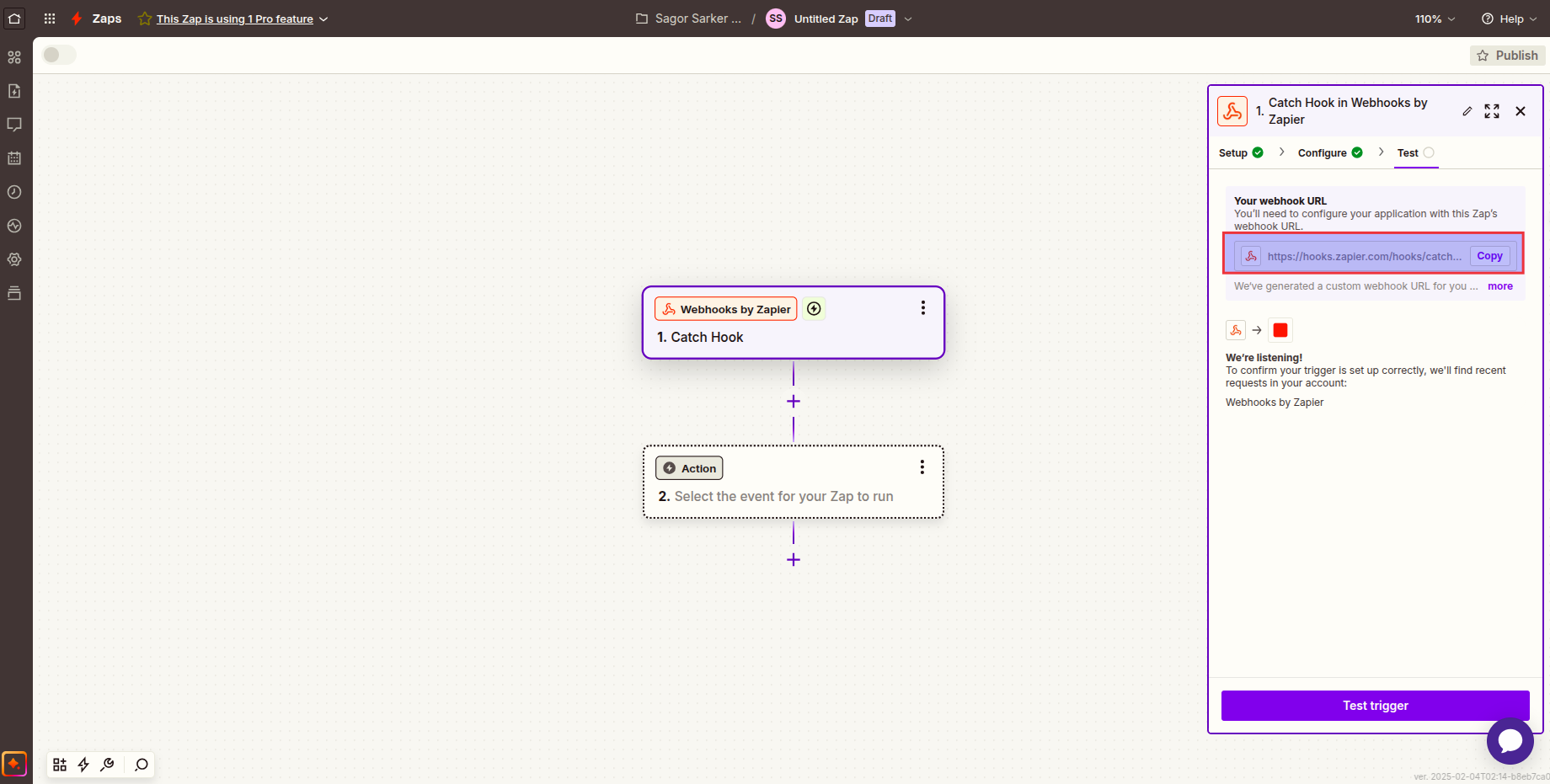Select the Action step badge
This screenshot has height=784, width=1550.
pos(689,468)
